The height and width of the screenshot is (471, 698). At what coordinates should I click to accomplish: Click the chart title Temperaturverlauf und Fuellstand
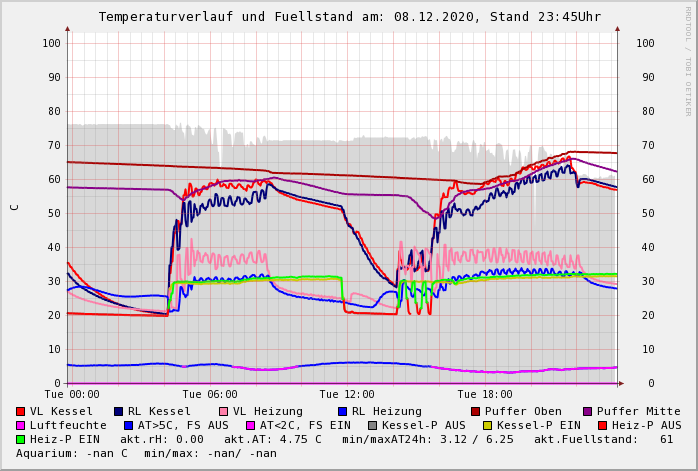click(349, 17)
